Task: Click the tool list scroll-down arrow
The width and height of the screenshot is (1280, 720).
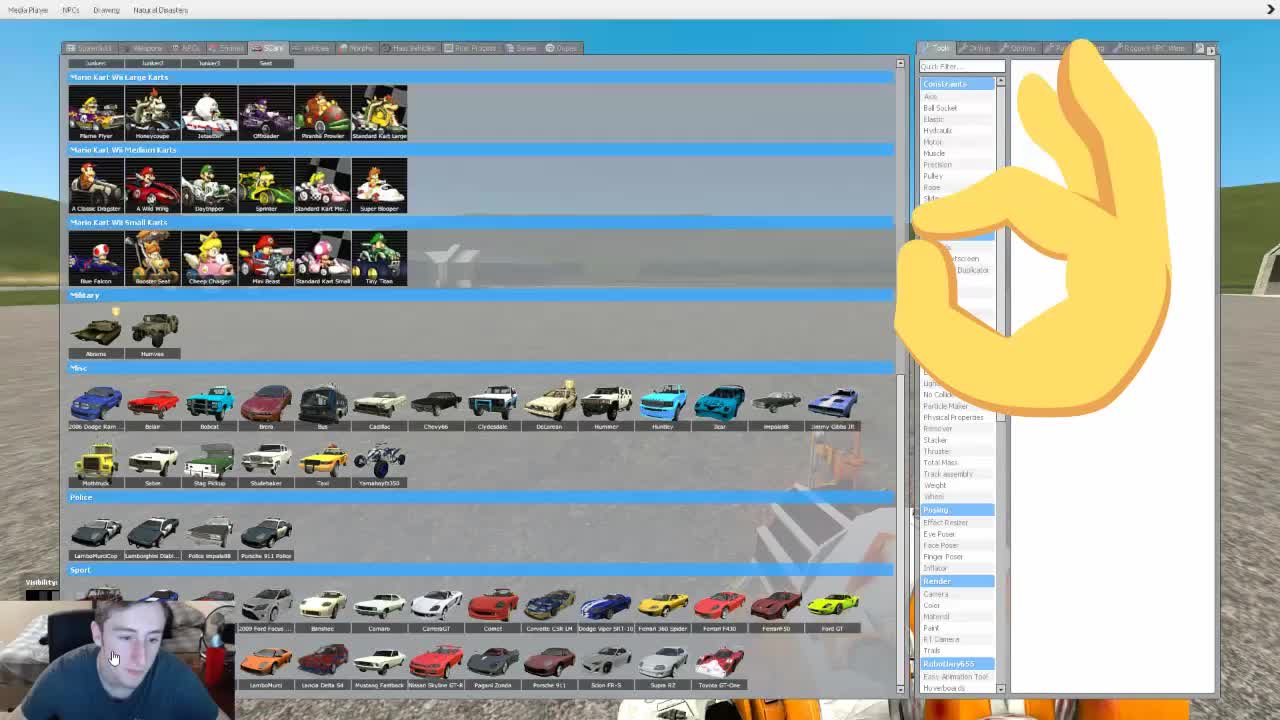Action: coord(1000,689)
